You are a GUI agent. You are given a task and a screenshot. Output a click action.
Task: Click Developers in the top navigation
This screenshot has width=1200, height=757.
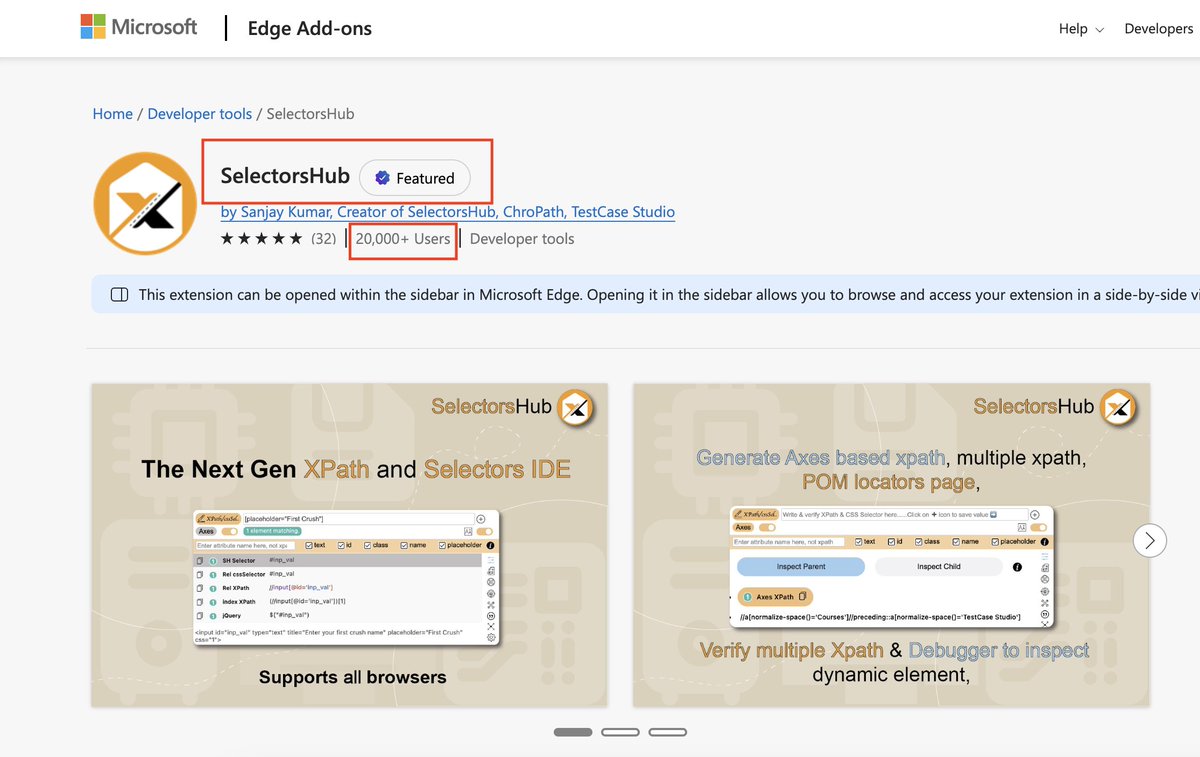click(x=1158, y=29)
